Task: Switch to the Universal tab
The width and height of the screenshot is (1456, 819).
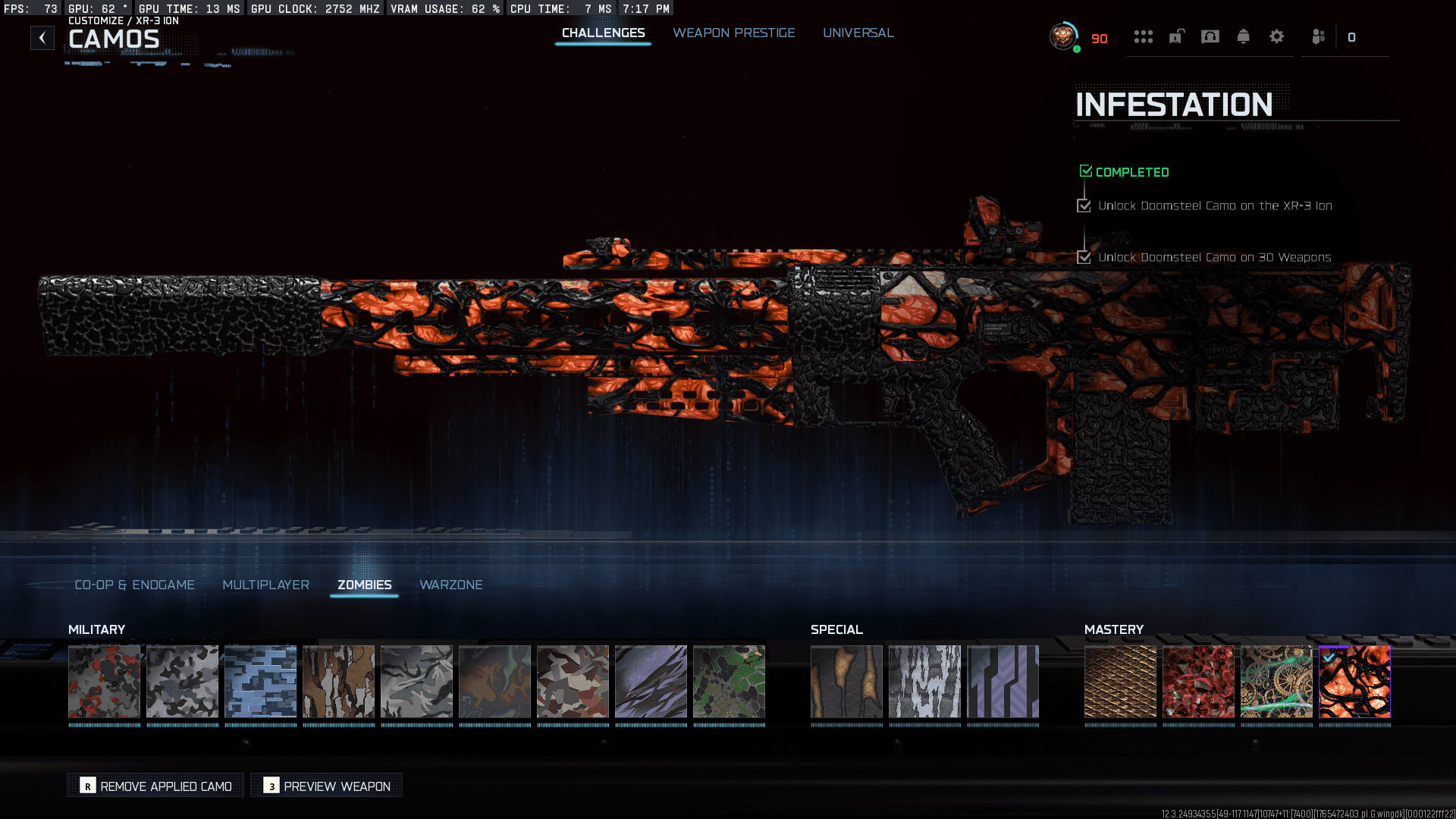Action: coord(858,33)
